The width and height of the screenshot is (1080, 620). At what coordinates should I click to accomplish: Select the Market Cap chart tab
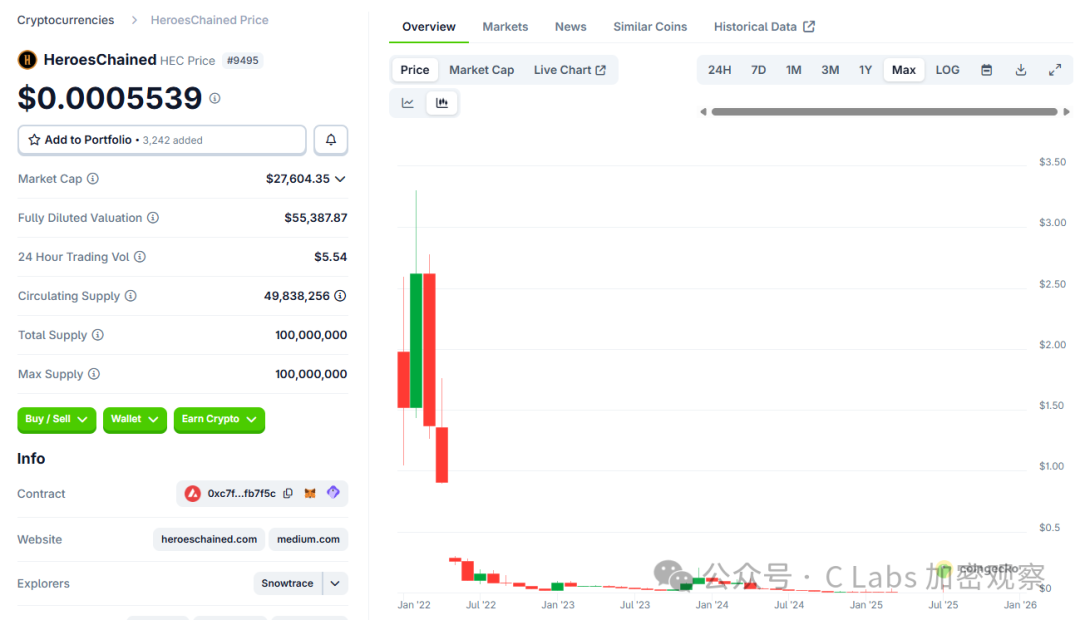pos(481,70)
